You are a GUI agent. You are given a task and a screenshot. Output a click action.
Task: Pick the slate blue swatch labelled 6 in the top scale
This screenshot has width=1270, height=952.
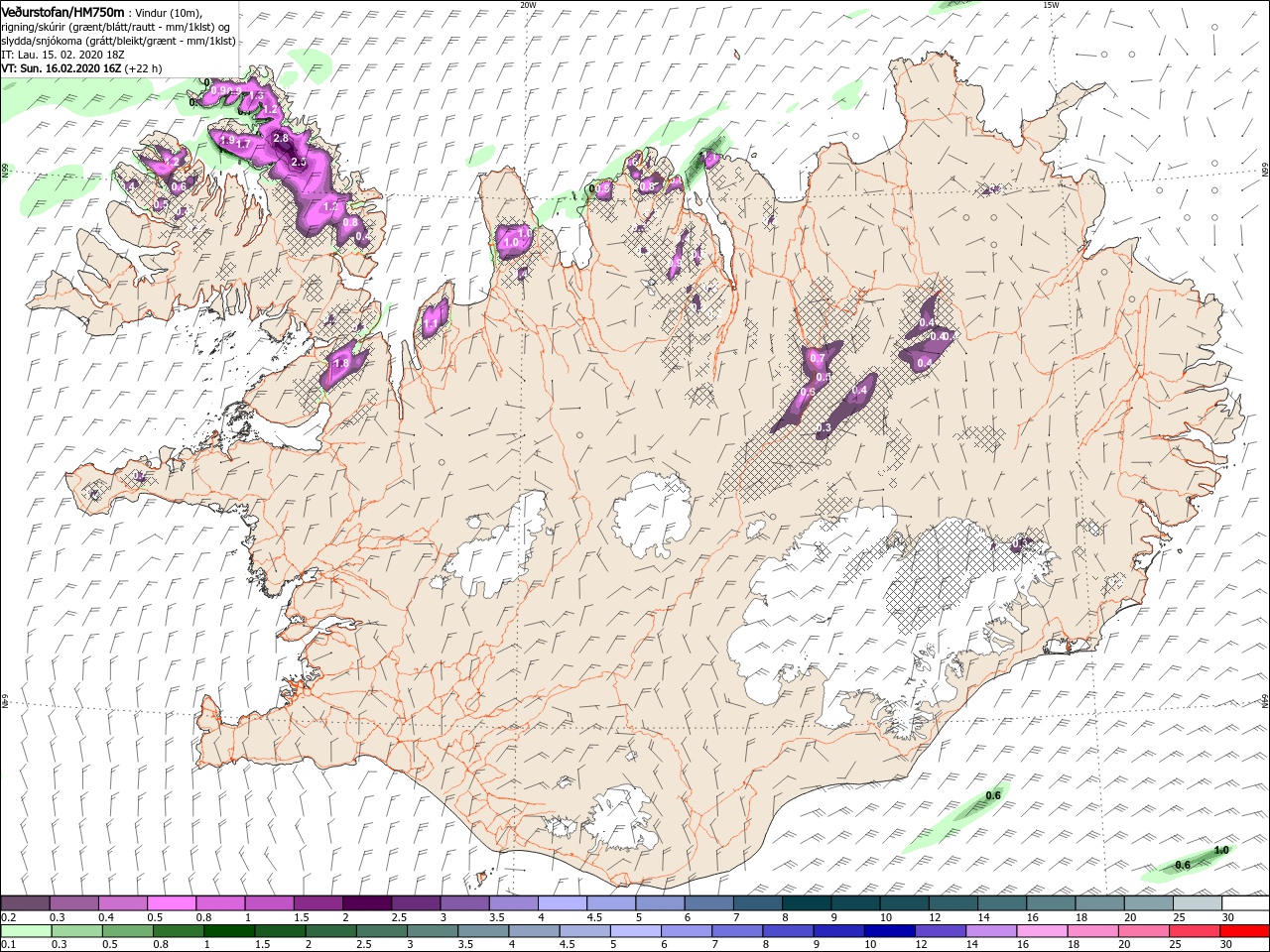pyautogui.click(x=708, y=903)
